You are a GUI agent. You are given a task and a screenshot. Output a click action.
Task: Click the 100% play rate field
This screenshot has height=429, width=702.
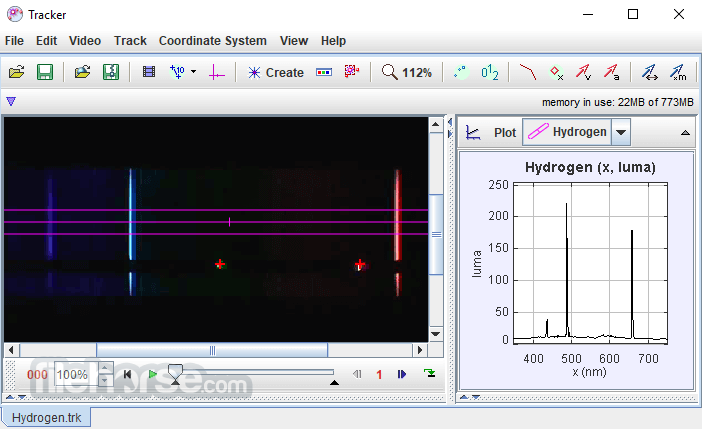[76, 374]
